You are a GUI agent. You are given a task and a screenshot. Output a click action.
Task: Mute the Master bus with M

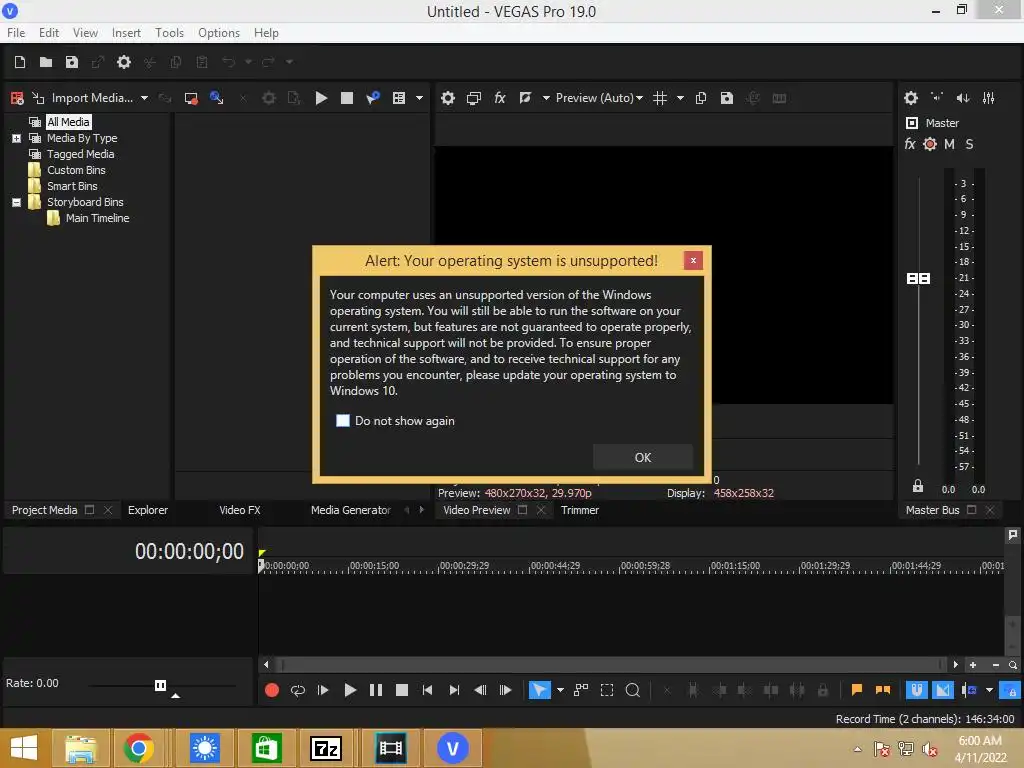950,144
